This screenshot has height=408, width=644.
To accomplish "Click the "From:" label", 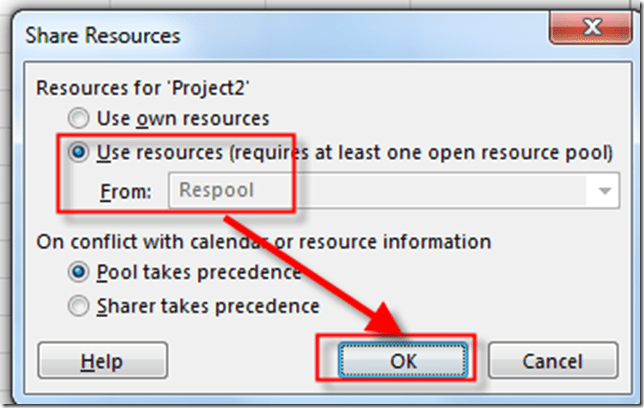I will tap(124, 190).
